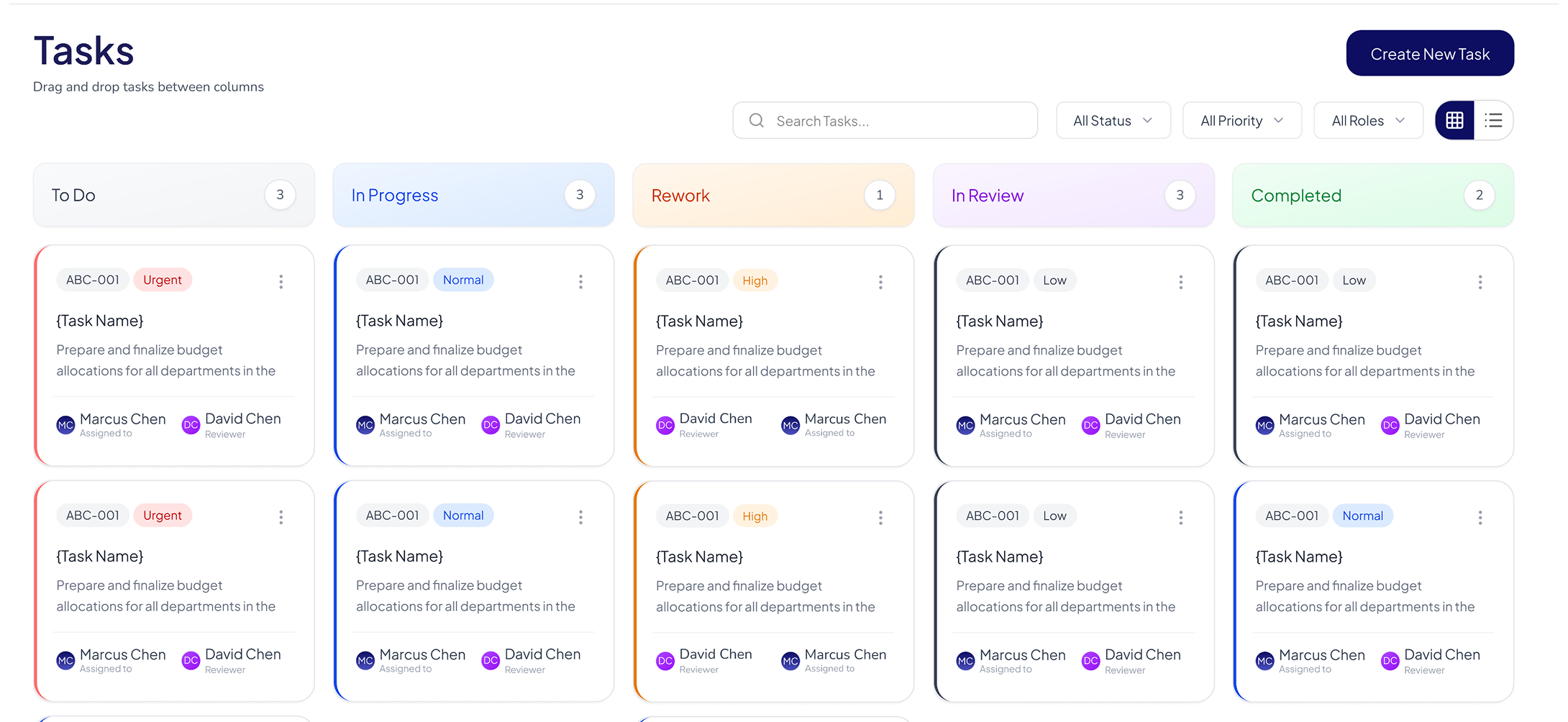Click the Urgent priority badge
Viewport: 1568px width, 722px height.
point(163,280)
